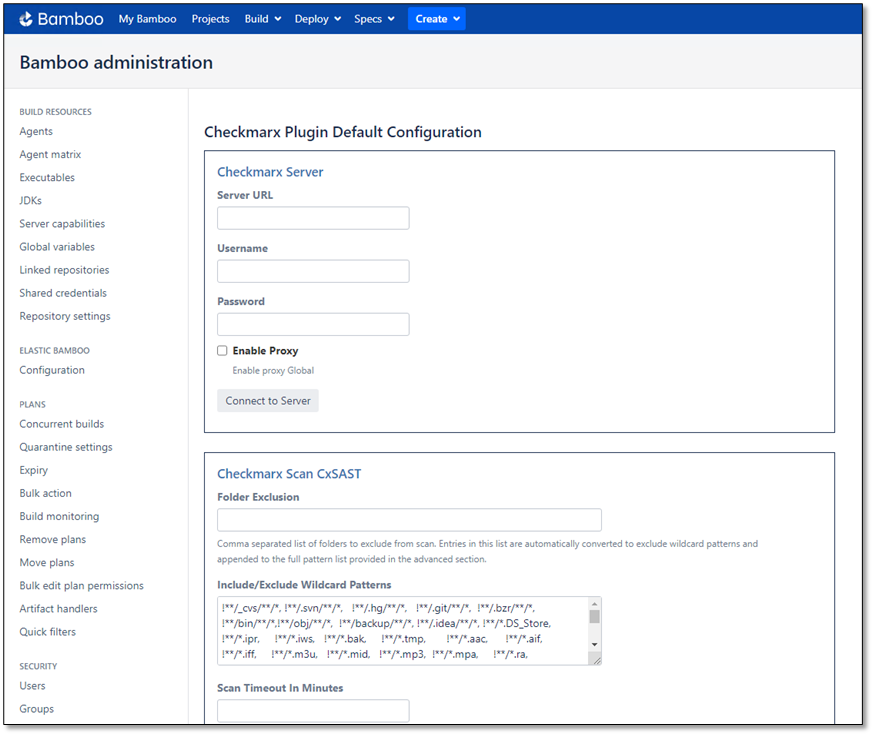This screenshot has width=873, height=735.
Task: Focus the Username input field
Action: (x=313, y=271)
